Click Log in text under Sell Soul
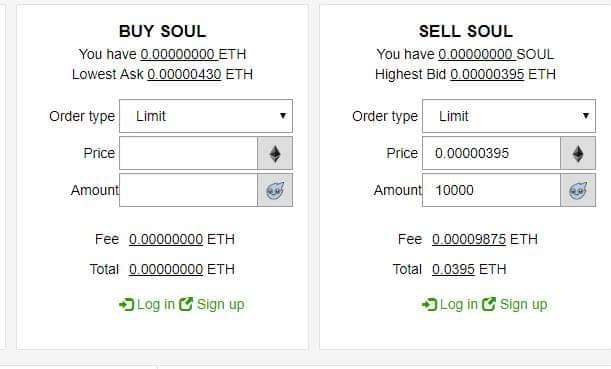The image size is (611, 369). (459, 304)
